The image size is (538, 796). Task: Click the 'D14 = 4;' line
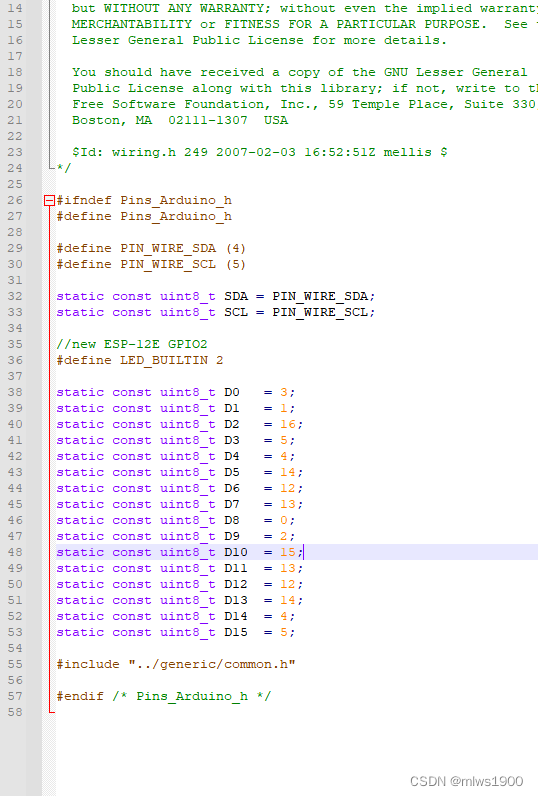tap(176, 616)
